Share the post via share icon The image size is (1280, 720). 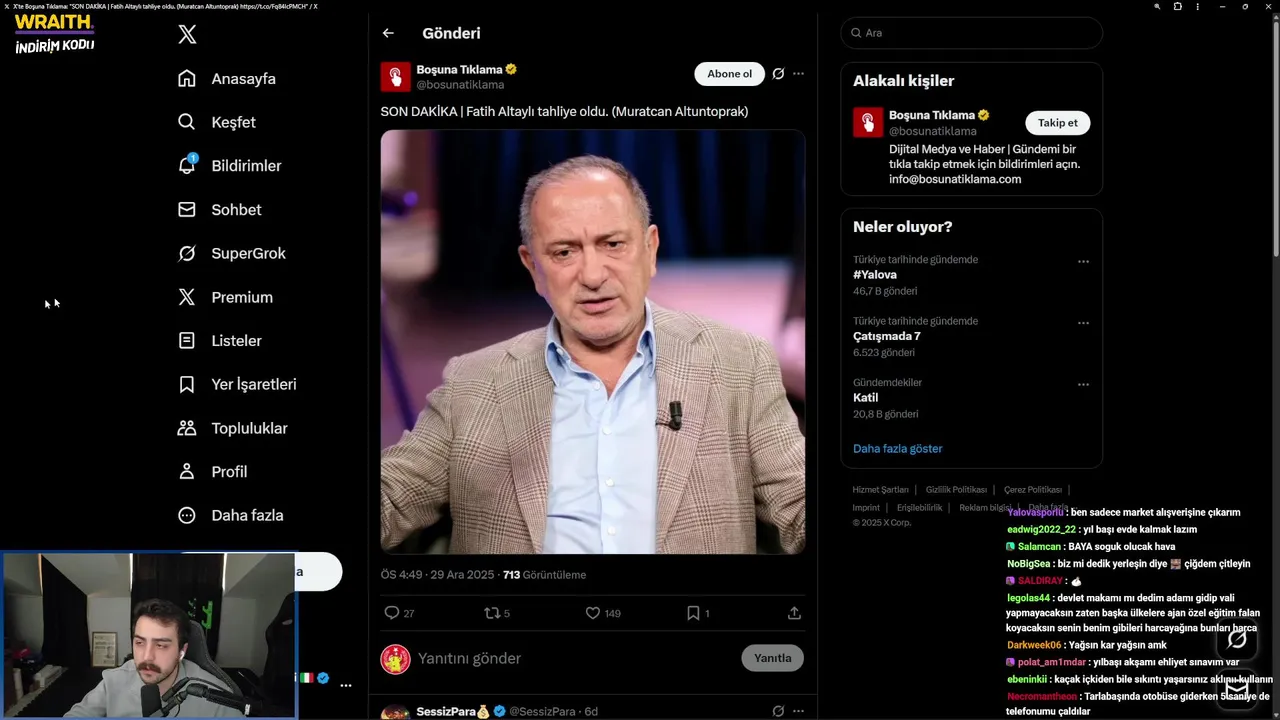click(794, 613)
